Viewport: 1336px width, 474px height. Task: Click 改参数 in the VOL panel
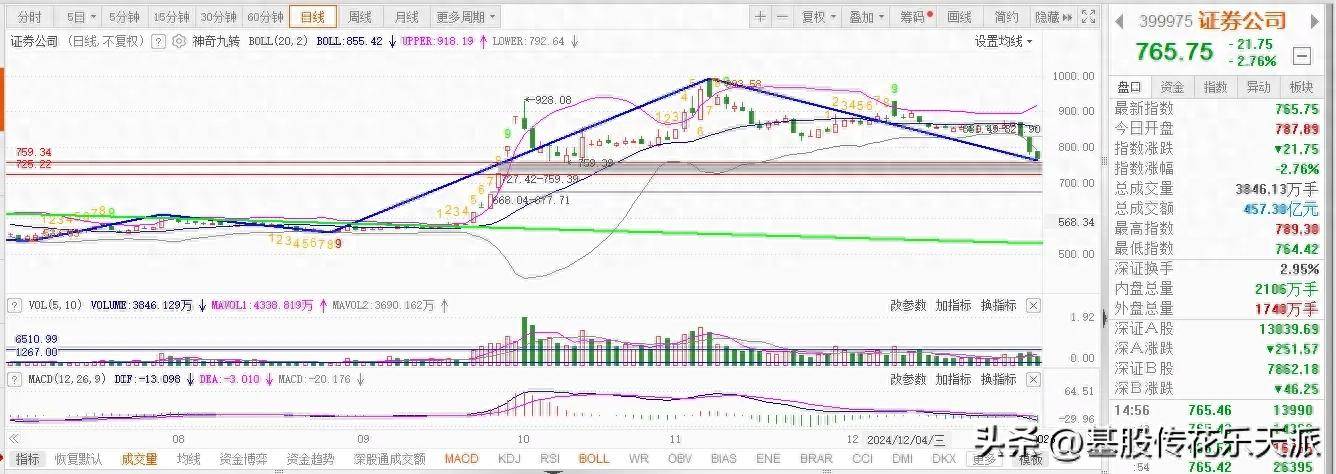pos(910,305)
